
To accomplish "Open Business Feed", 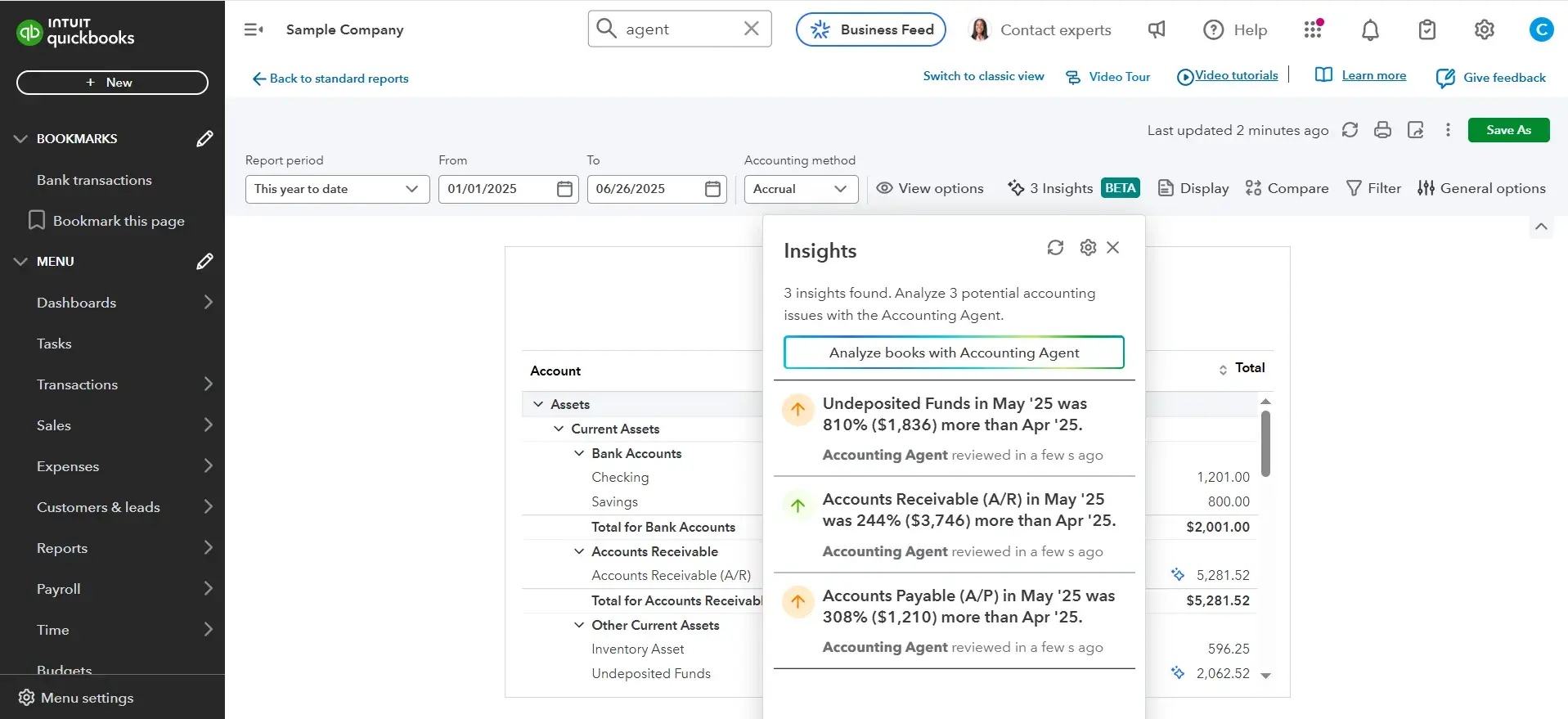I will pos(871,29).
